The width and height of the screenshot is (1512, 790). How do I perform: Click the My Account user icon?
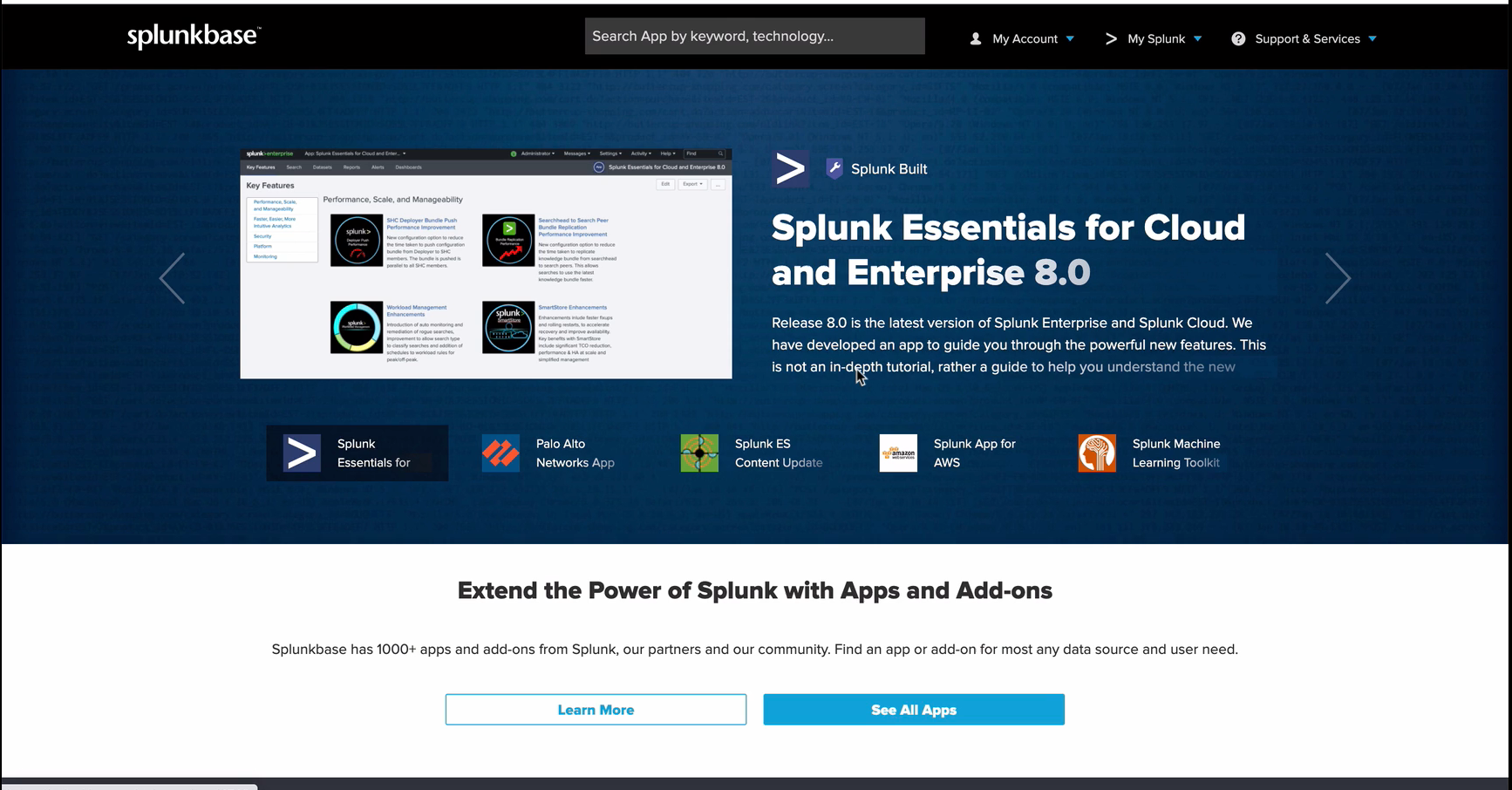tap(976, 38)
